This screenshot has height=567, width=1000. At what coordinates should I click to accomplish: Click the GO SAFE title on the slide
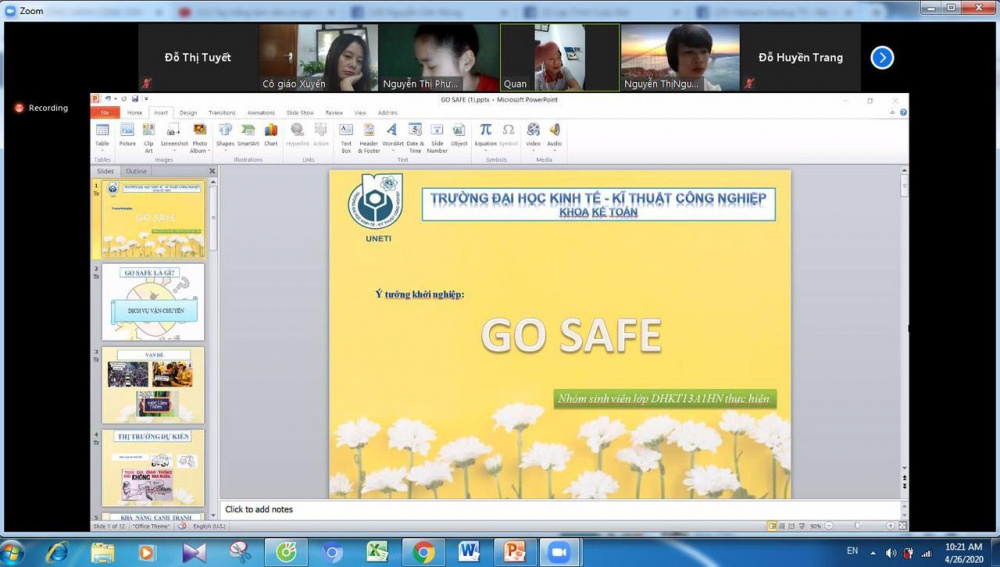(571, 335)
